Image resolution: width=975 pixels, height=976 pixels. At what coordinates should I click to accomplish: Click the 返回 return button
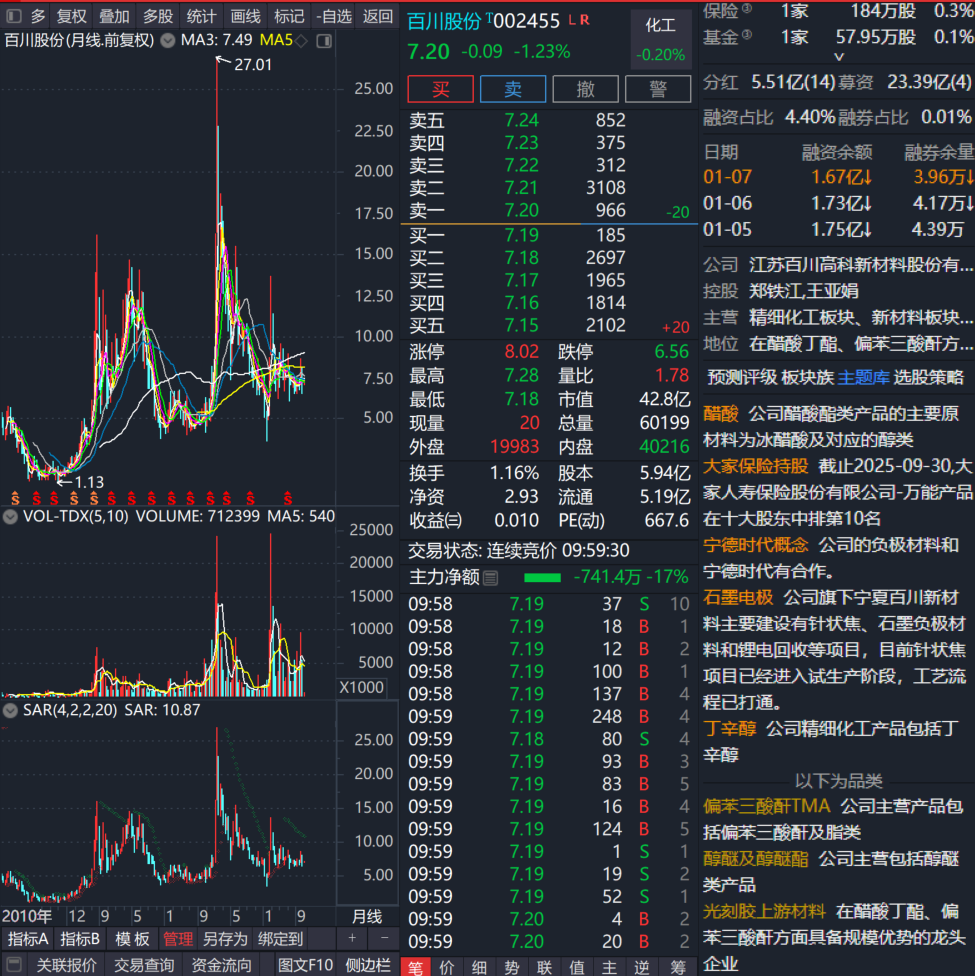(x=378, y=16)
